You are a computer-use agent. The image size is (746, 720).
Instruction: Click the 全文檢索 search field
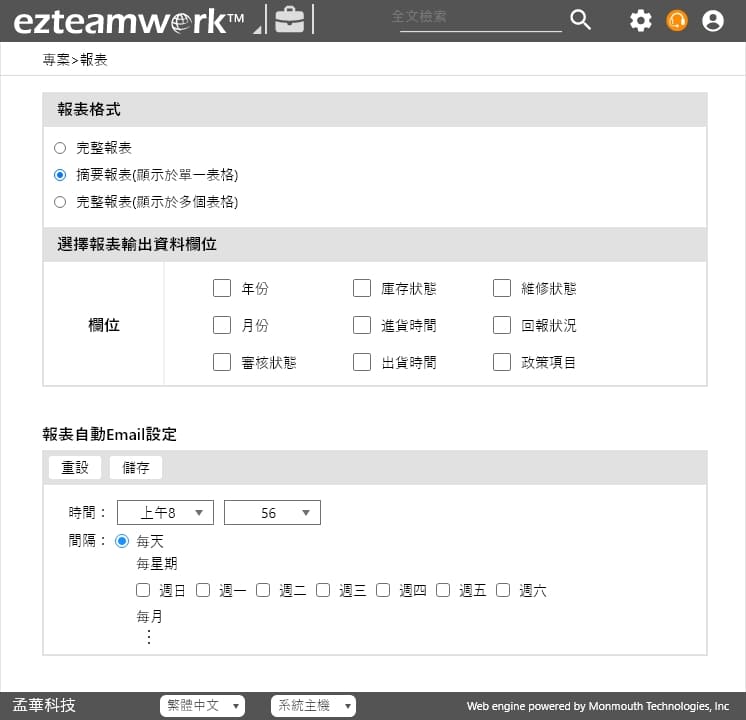(480, 18)
